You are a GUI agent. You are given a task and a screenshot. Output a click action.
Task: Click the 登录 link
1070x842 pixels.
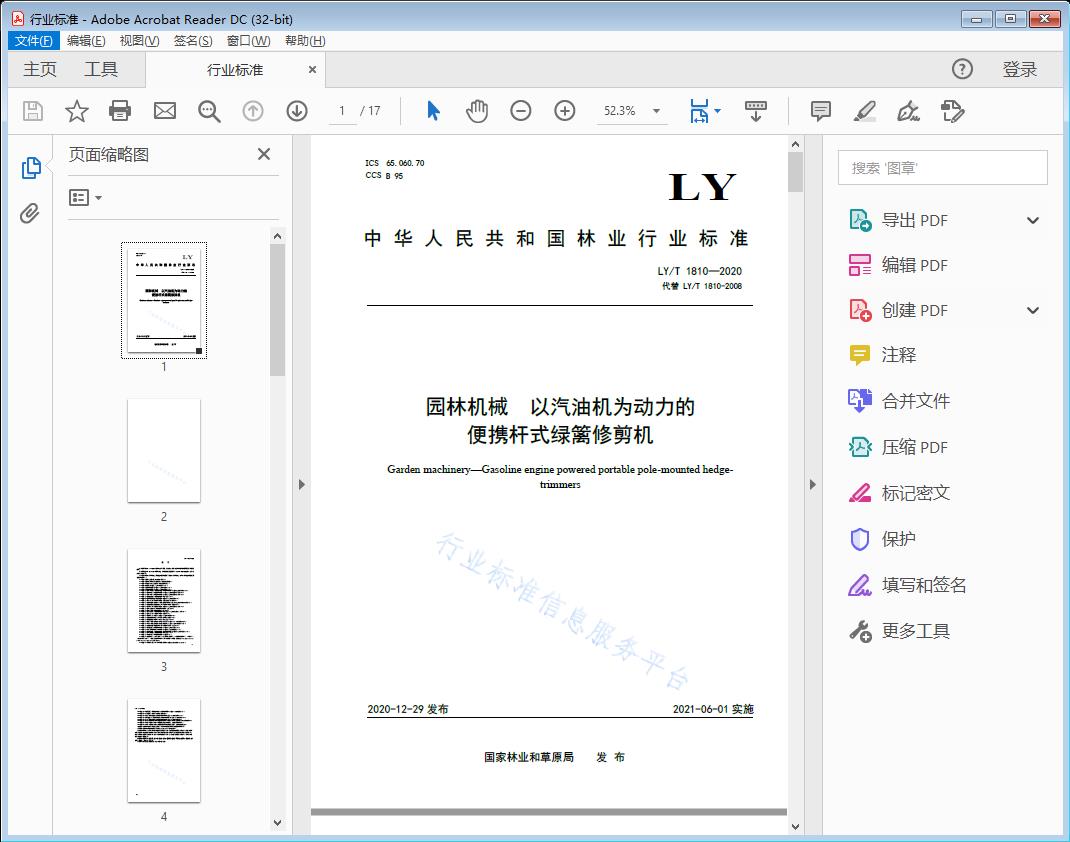1022,69
